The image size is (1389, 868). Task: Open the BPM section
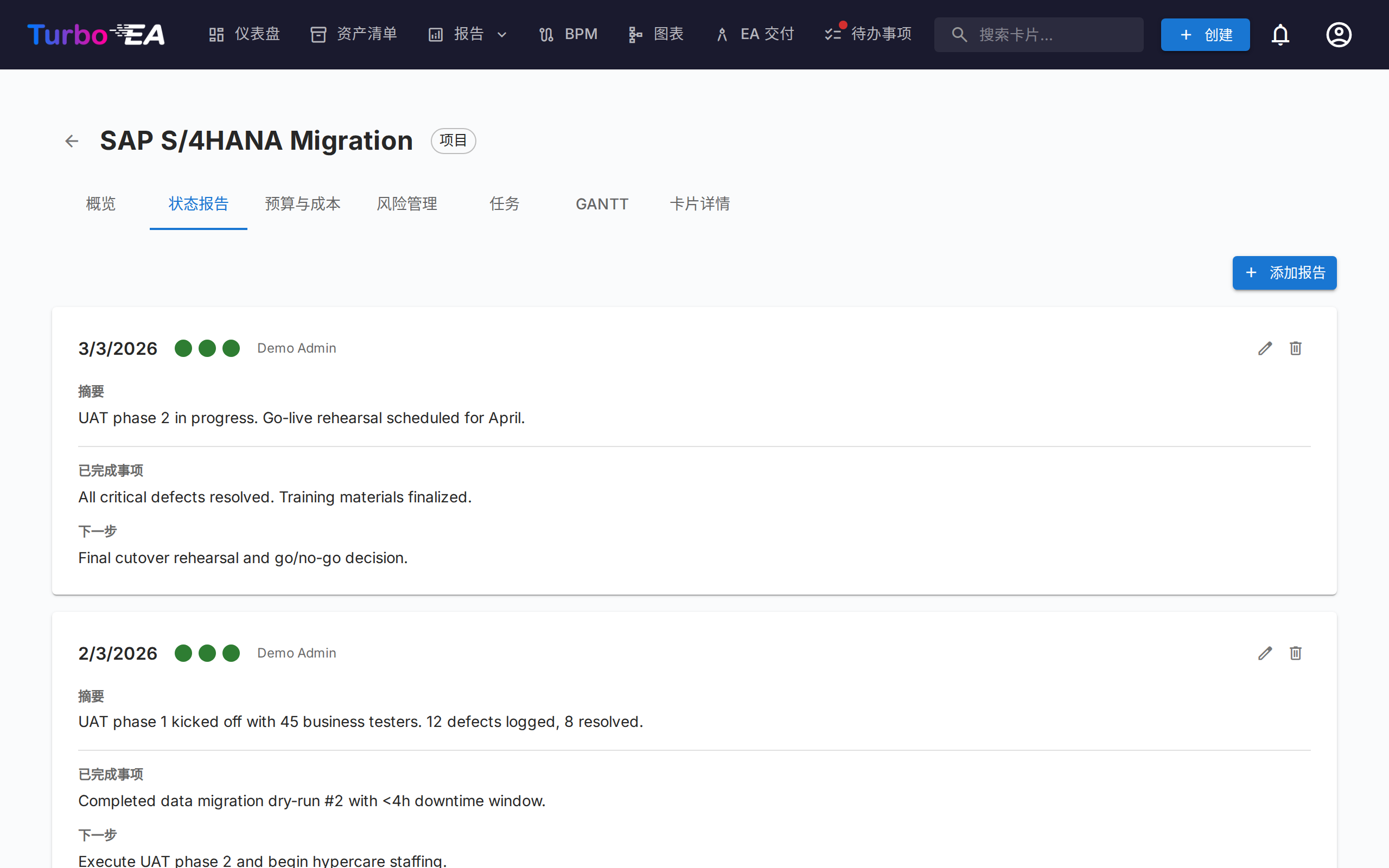[x=568, y=34]
